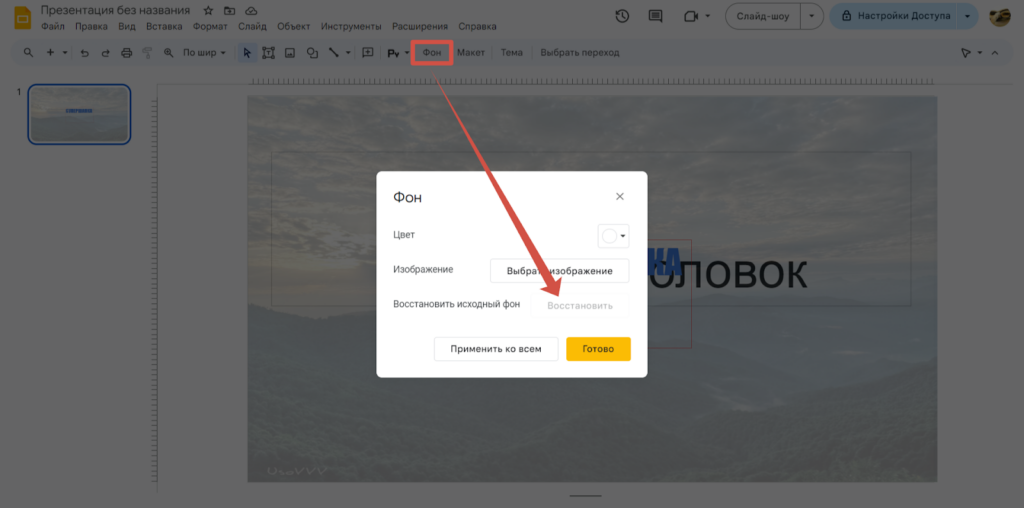
Task: Open the Правка menu
Action: coord(91,27)
